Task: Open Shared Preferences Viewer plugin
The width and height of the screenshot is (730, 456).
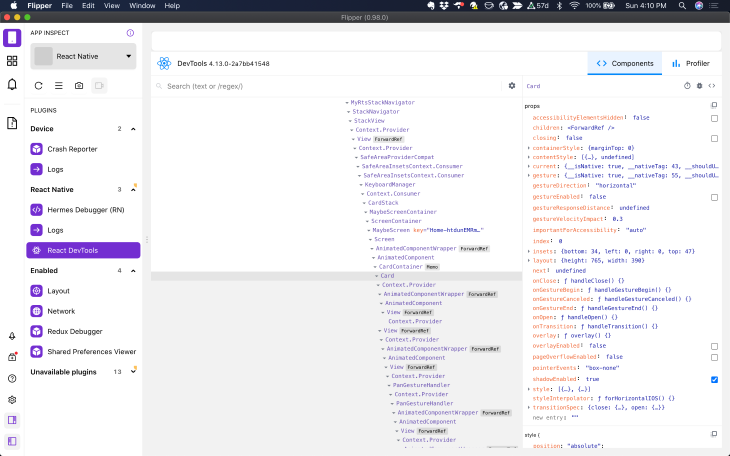Action: coord(83,352)
